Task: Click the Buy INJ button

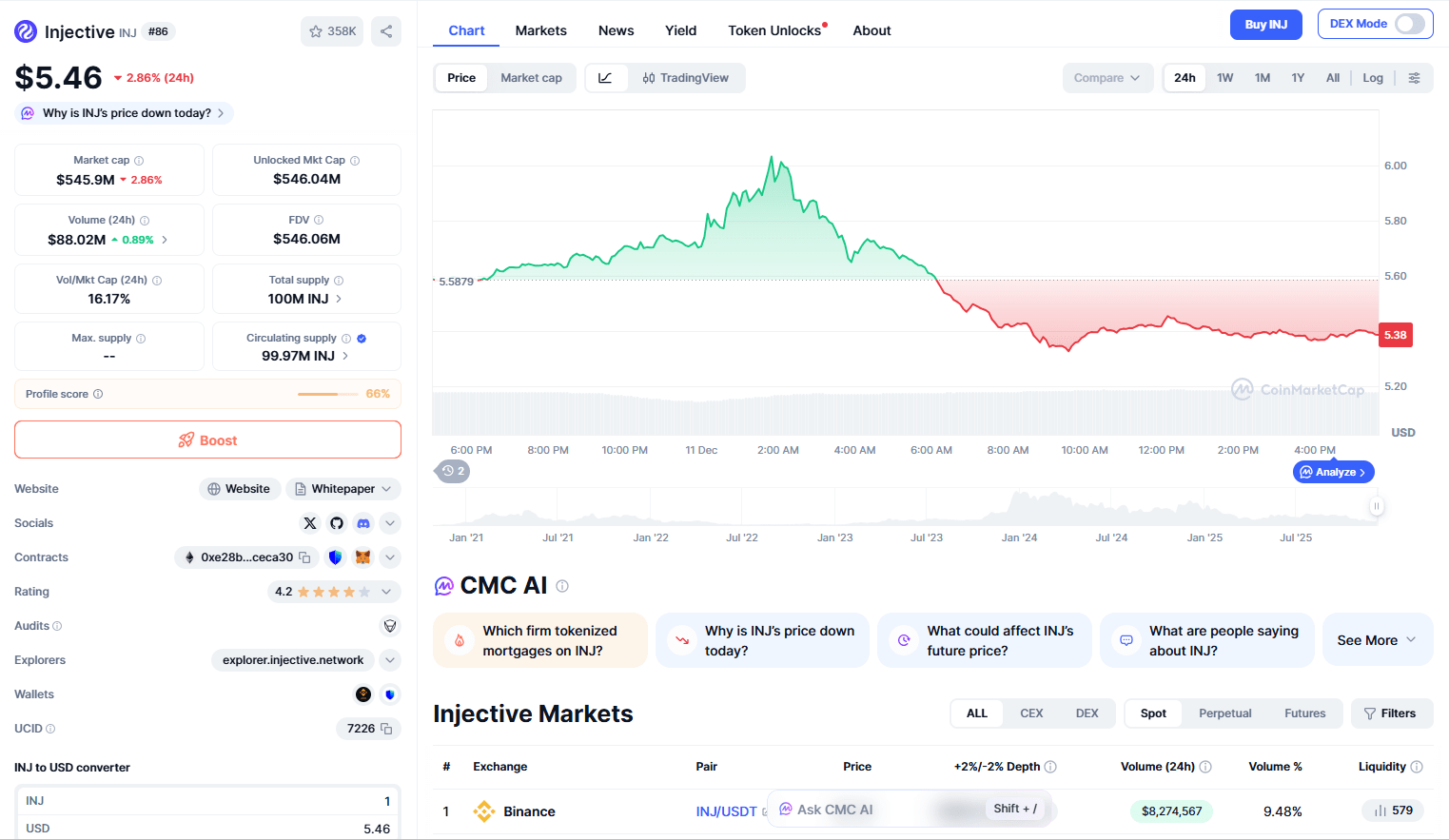Action: (1265, 24)
